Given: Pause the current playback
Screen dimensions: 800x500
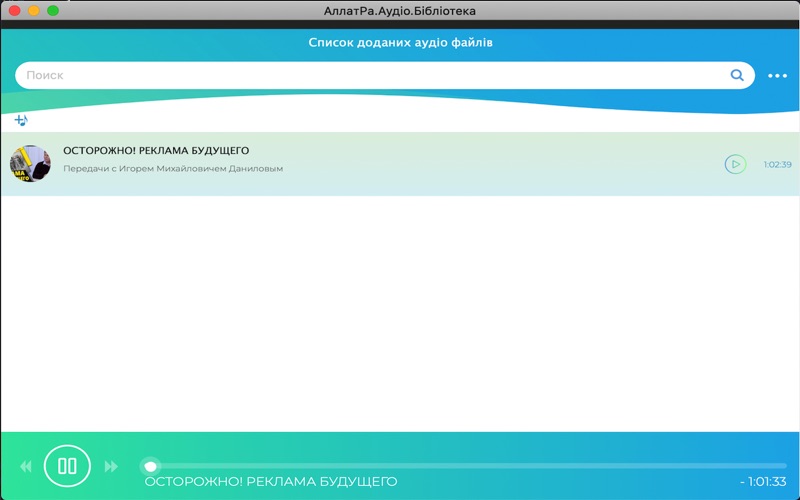Looking at the screenshot, I should coord(67,466).
